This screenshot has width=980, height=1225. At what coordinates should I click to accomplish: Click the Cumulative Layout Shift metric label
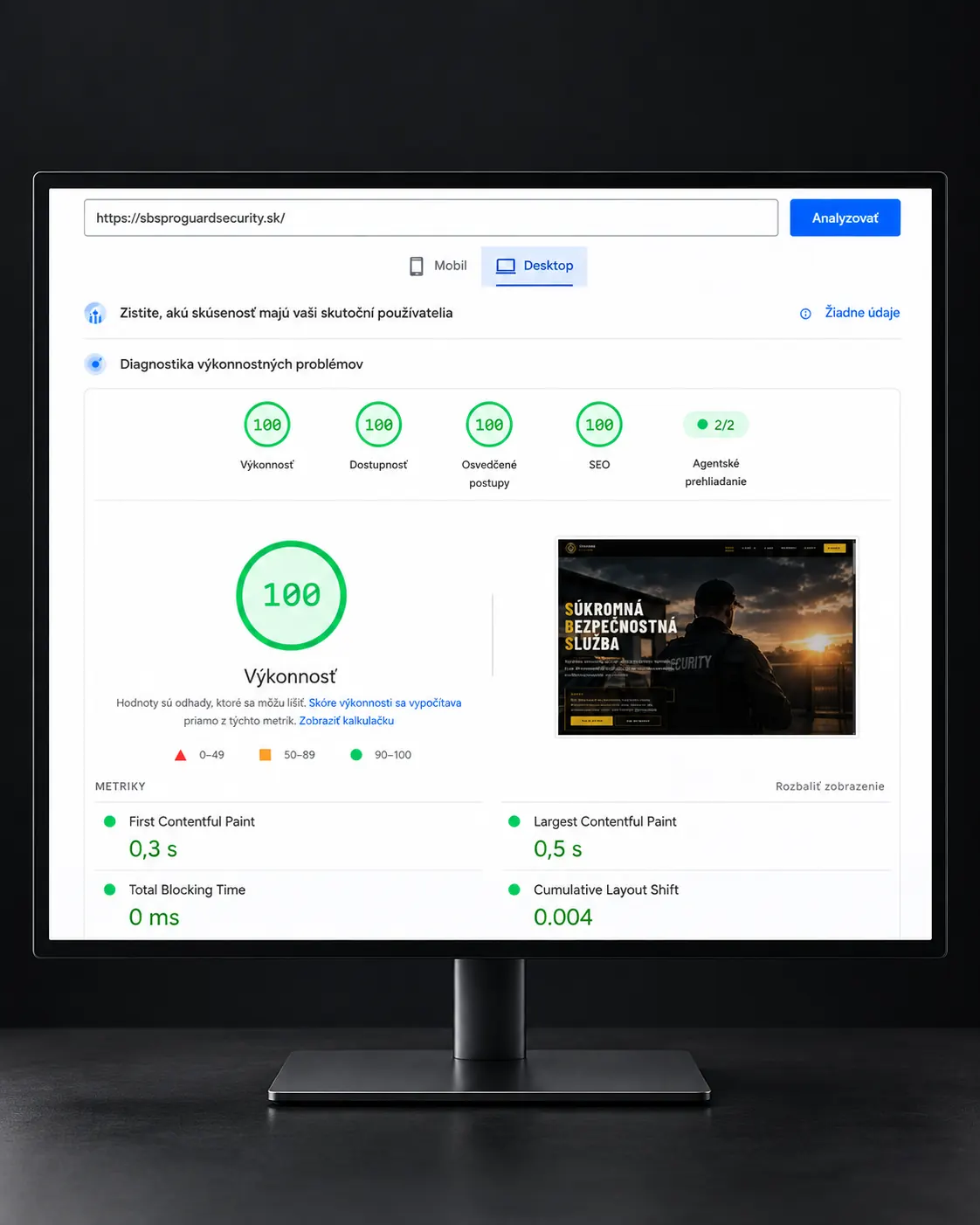tap(606, 889)
